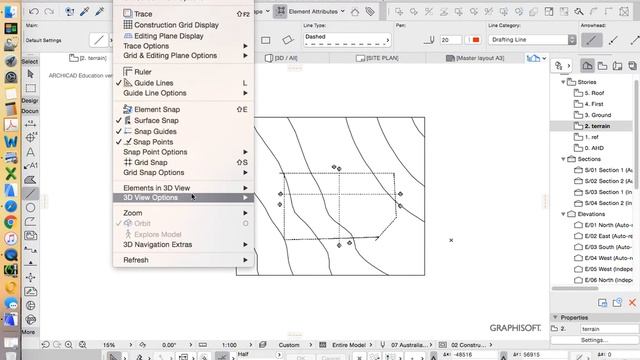Switch to the SITE PLAN tab

pyautogui.click(x=377, y=58)
